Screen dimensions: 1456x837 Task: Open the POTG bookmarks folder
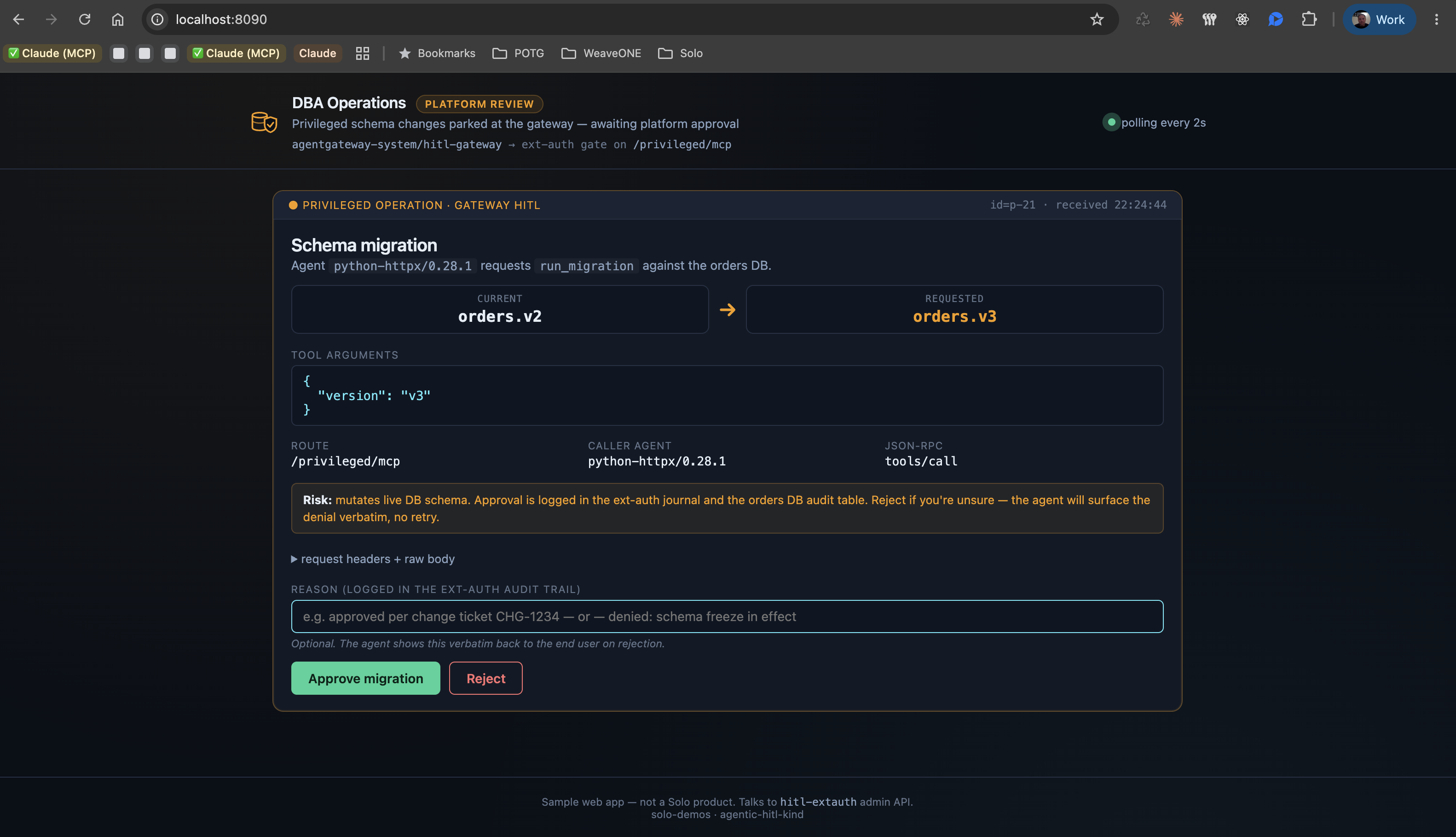click(x=518, y=53)
